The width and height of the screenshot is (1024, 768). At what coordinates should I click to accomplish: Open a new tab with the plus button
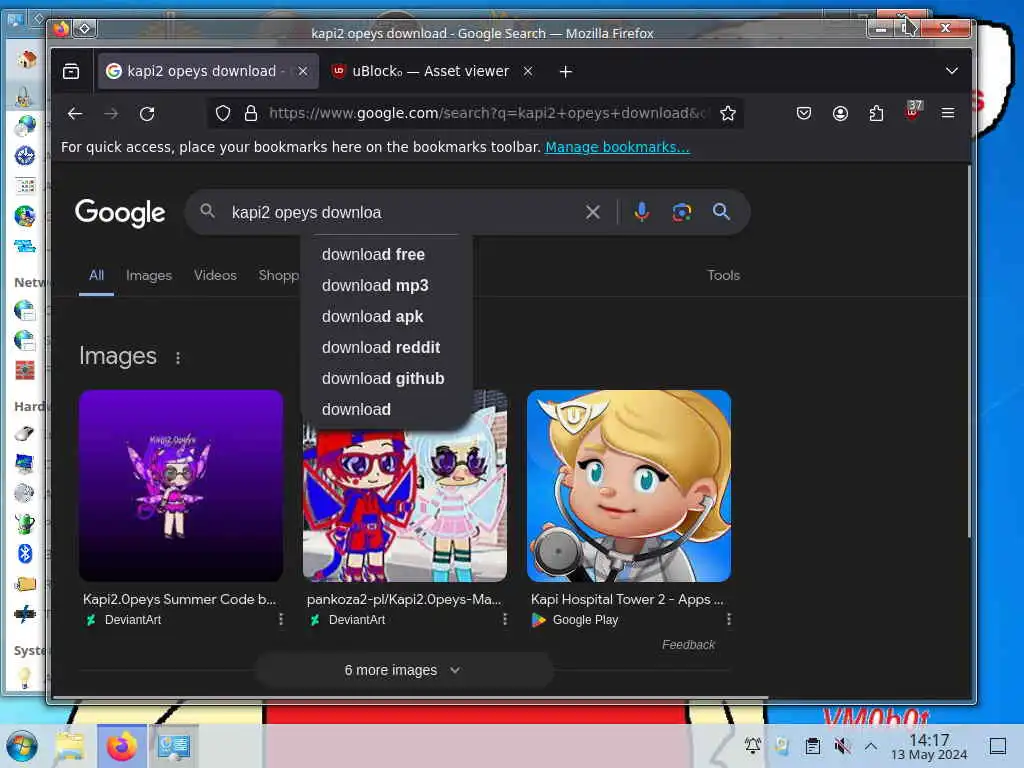coord(566,72)
